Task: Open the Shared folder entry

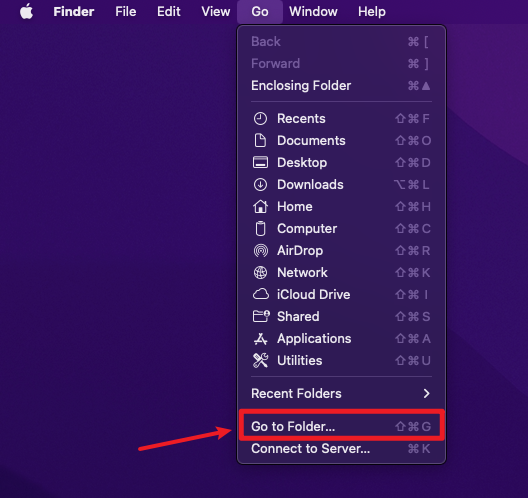Action: pyautogui.click(x=341, y=317)
